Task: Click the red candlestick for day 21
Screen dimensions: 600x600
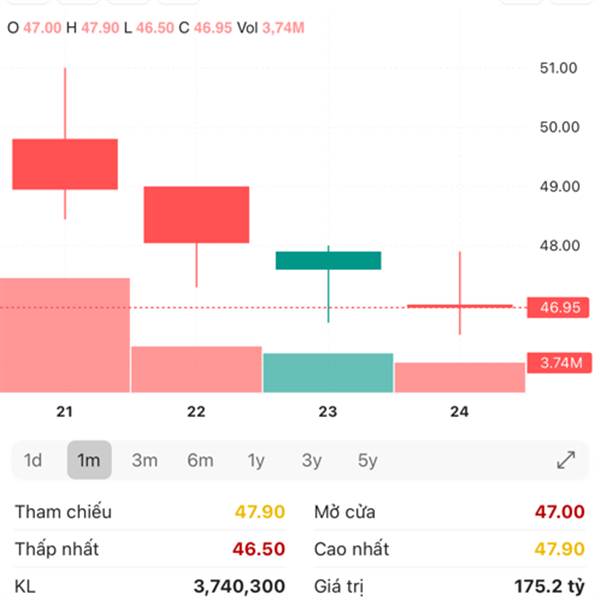Action: click(x=65, y=164)
